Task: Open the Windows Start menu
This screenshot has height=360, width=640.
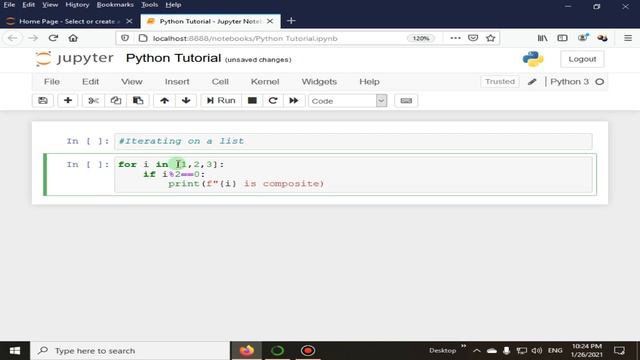Action: 15,351
